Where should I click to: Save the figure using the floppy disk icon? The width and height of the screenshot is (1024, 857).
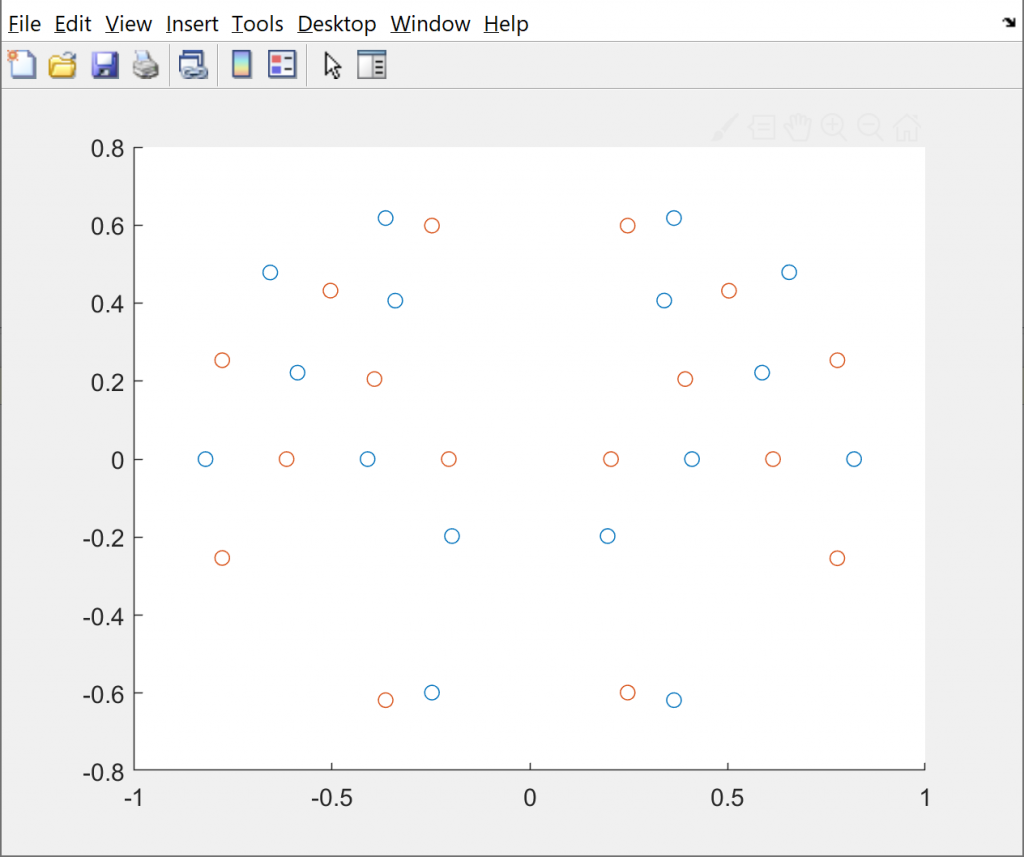pos(105,66)
